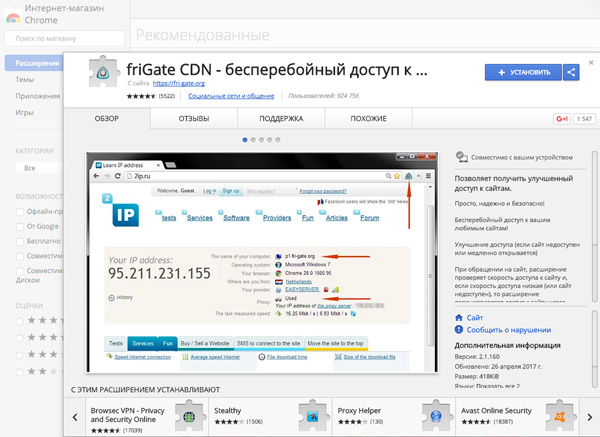Viewport: 600px width, 437px height.
Task: Select the fourth screenshot carousel dot
Action: click(270, 140)
